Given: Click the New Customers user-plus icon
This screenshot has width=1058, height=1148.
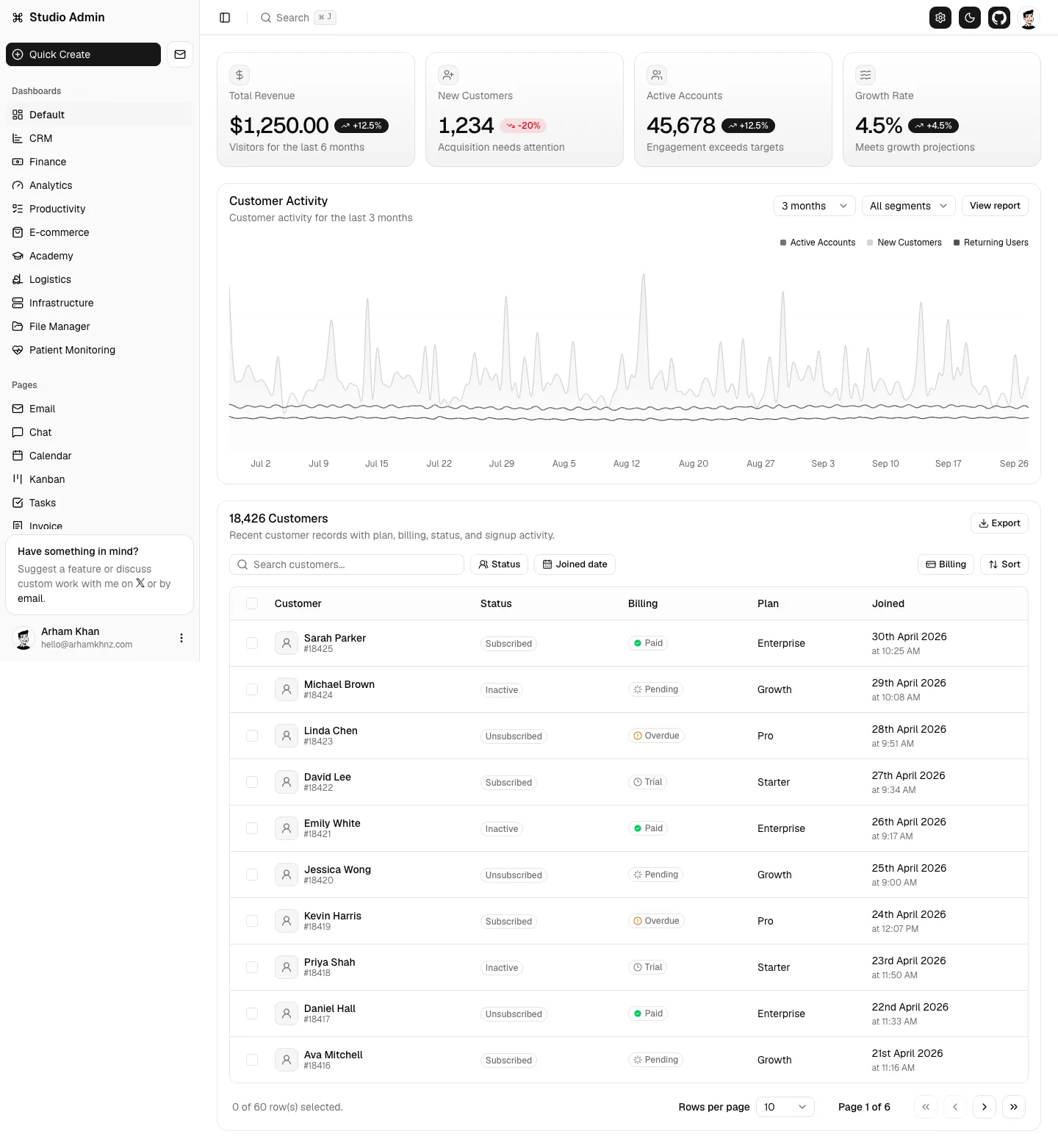Looking at the screenshot, I should pos(448,75).
